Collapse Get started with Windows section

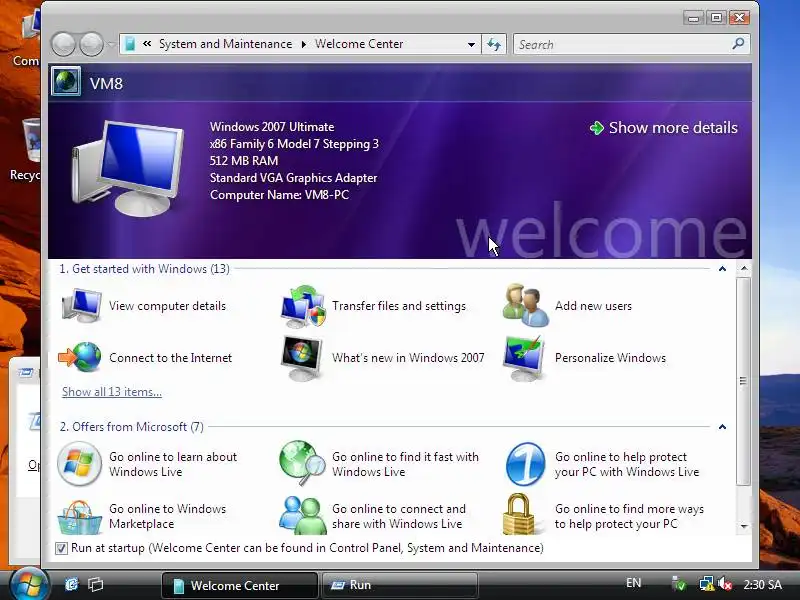tap(722, 268)
